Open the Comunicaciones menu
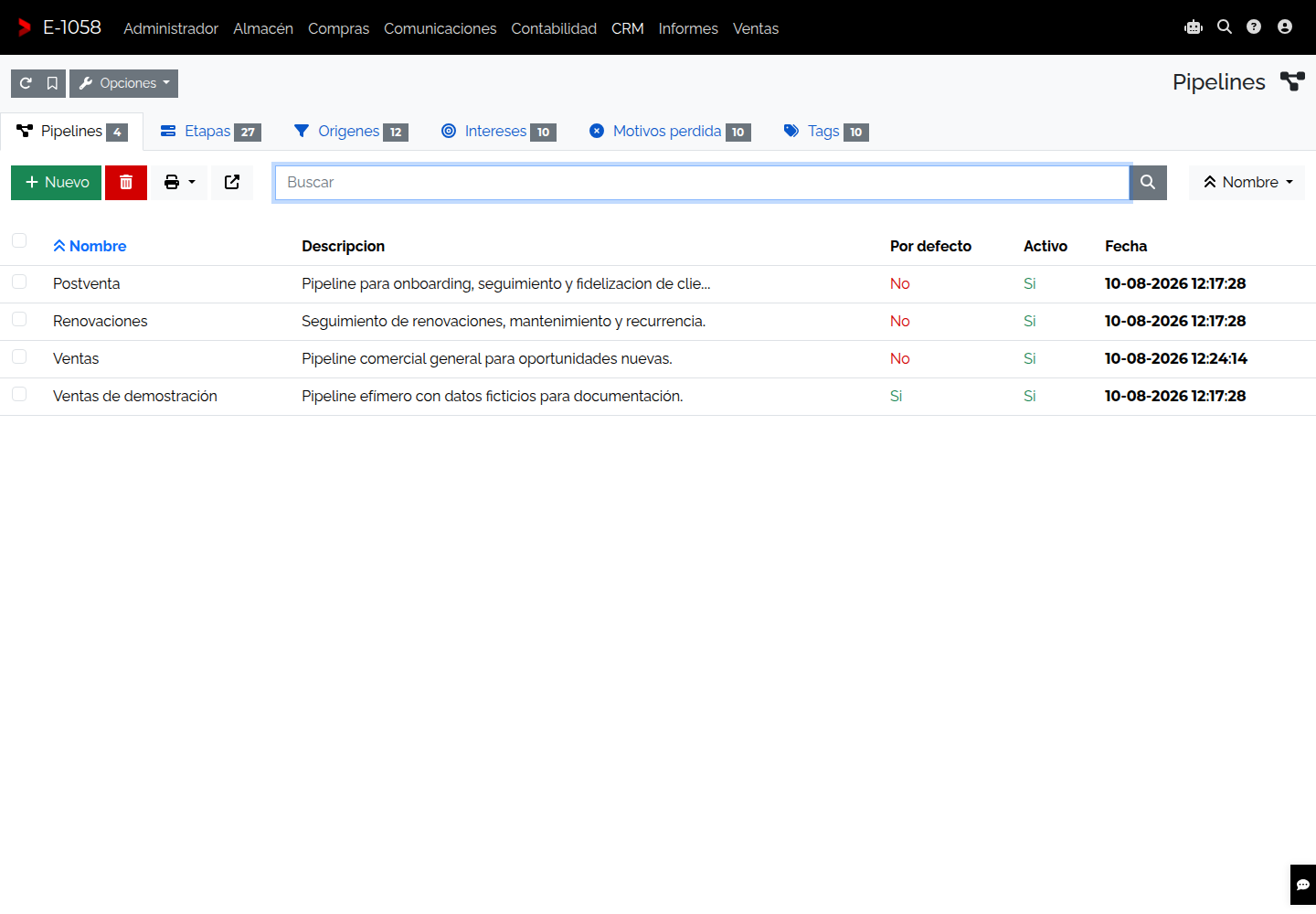1316x914 pixels. coord(440,28)
